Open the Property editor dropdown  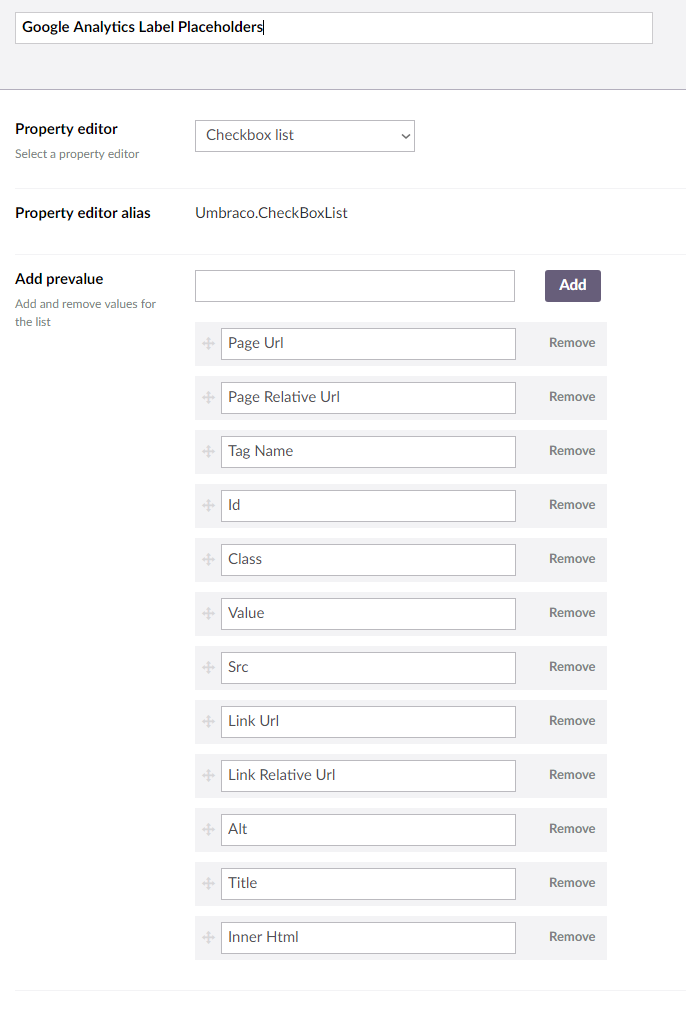click(304, 136)
